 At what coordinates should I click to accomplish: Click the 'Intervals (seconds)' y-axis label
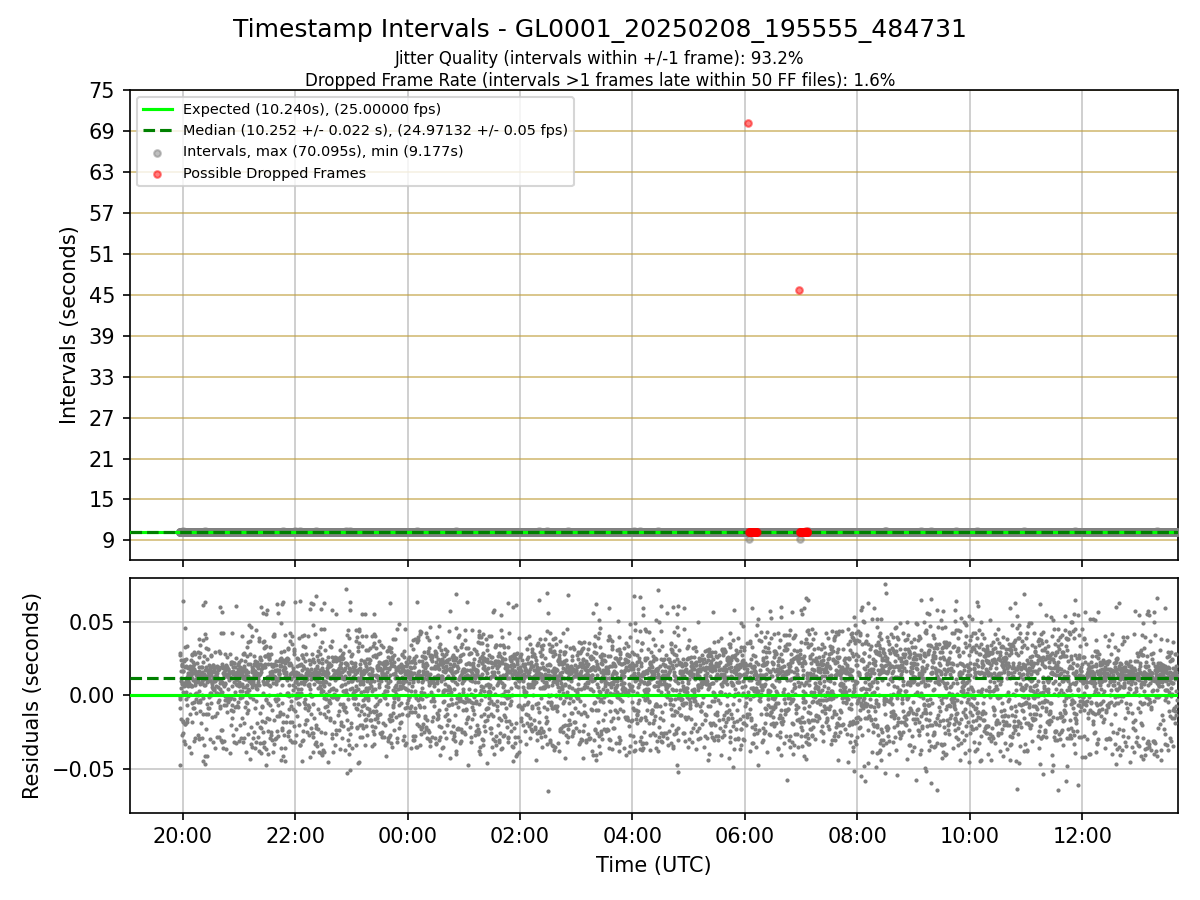(68, 325)
